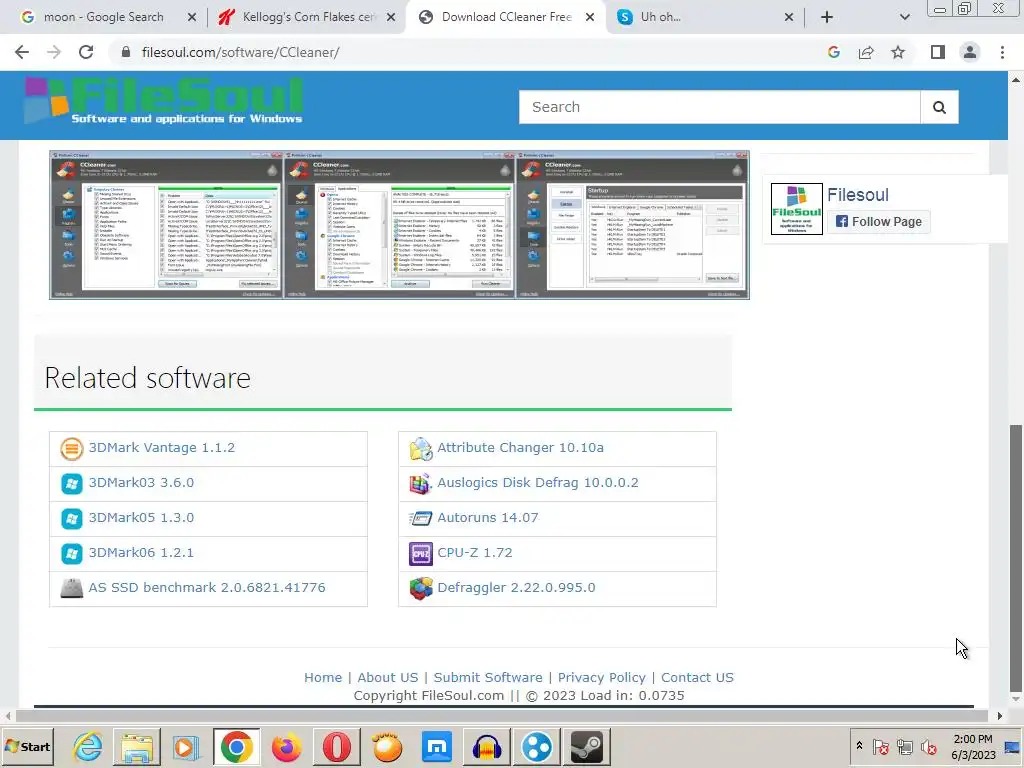Bookmark this page with the star icon

[x=898, y=52]
